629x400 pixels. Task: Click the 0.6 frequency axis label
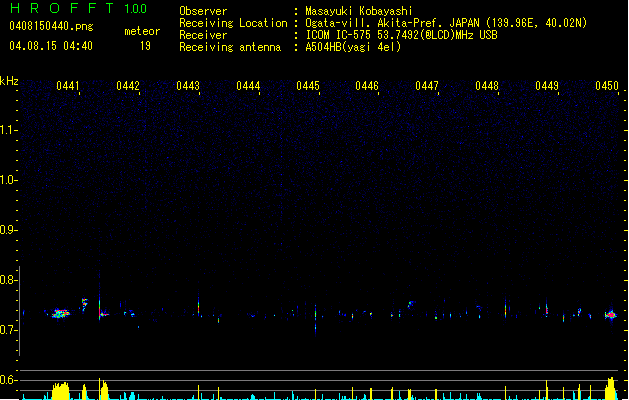(8, 380)
